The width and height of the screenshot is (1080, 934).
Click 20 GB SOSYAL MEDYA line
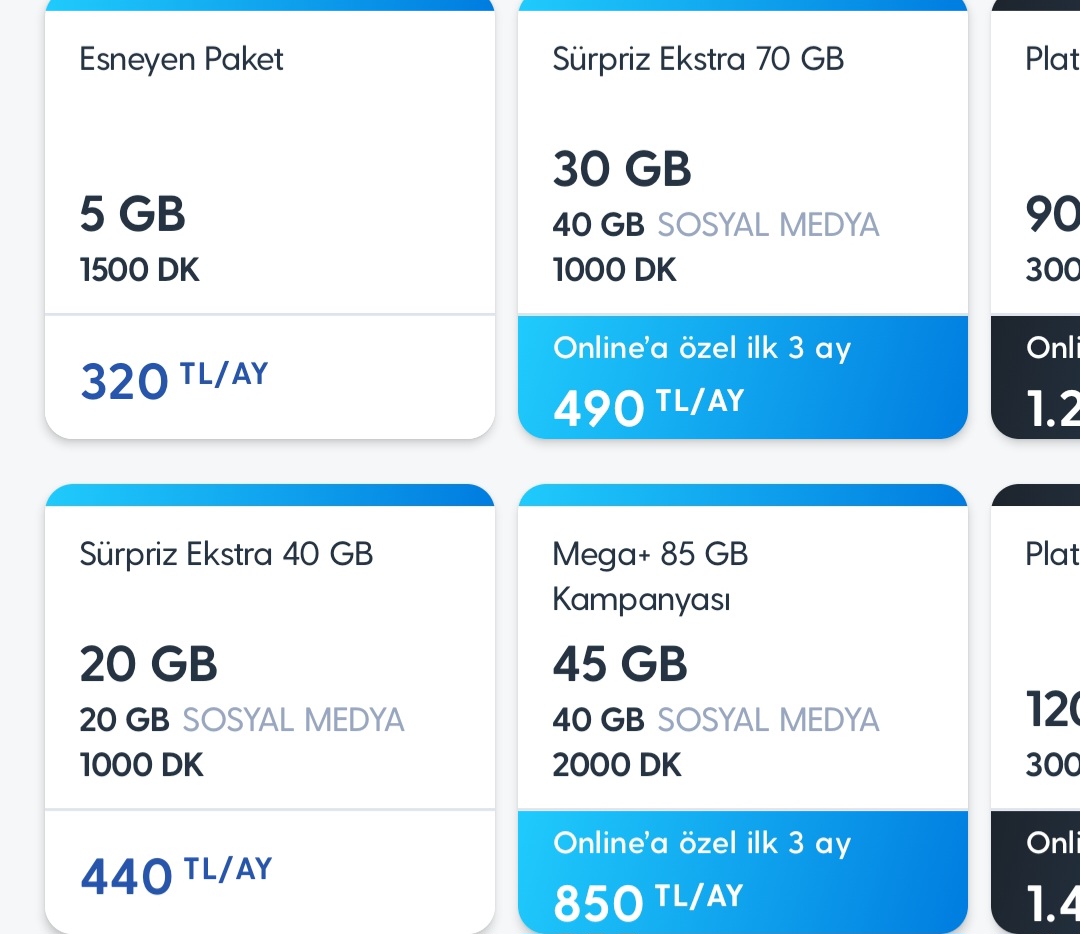[242, 720]
